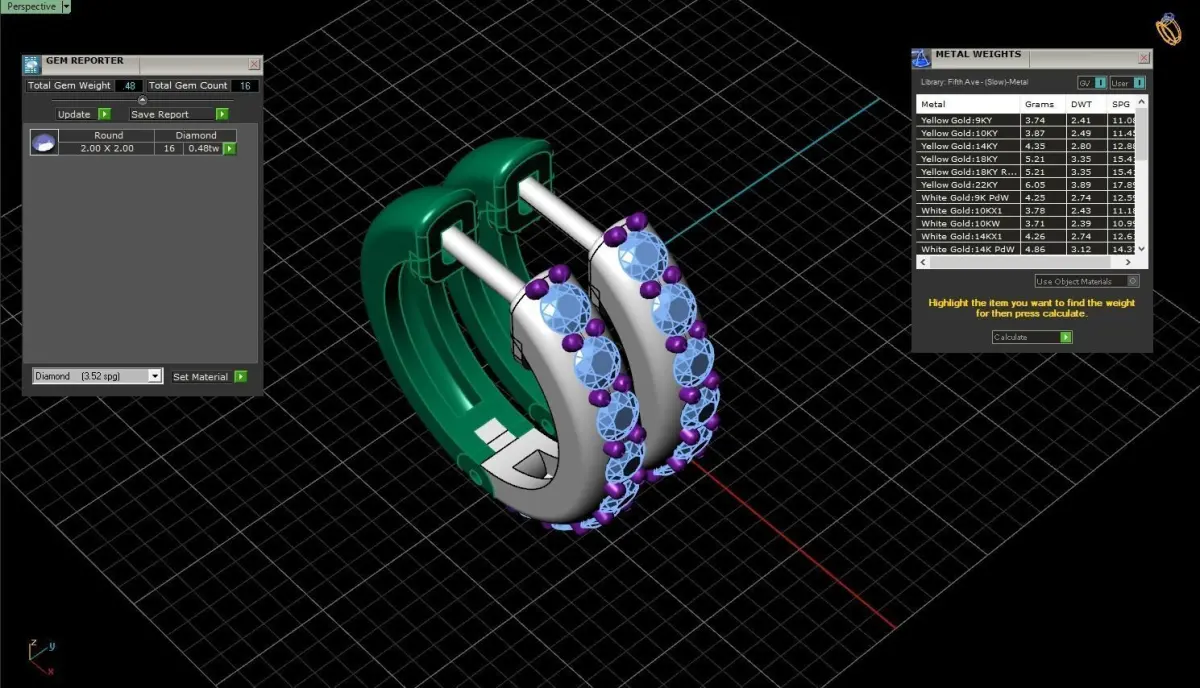Viewport: 1200px width, 688px height.
Task: Click down arrow of metal table vertical scrollbar
Action: (1142, 248)
